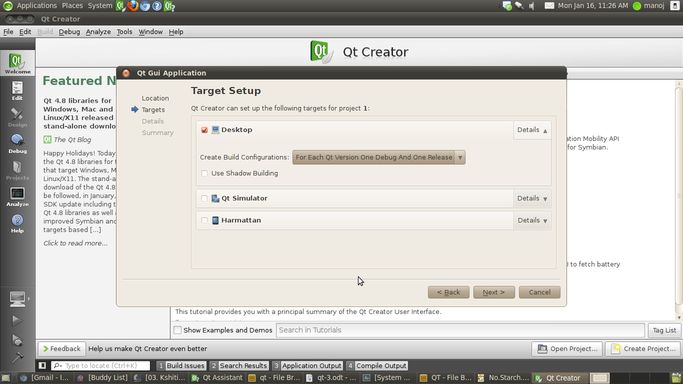Click the Firefox launcher in top panel

133,6
